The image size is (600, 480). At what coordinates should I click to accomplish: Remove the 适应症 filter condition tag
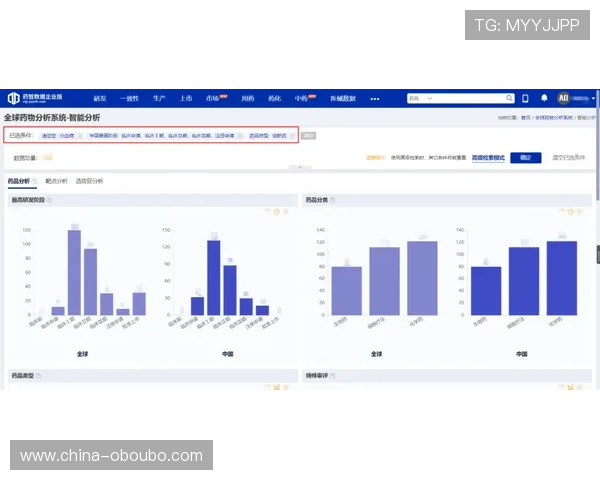(79, 136)
